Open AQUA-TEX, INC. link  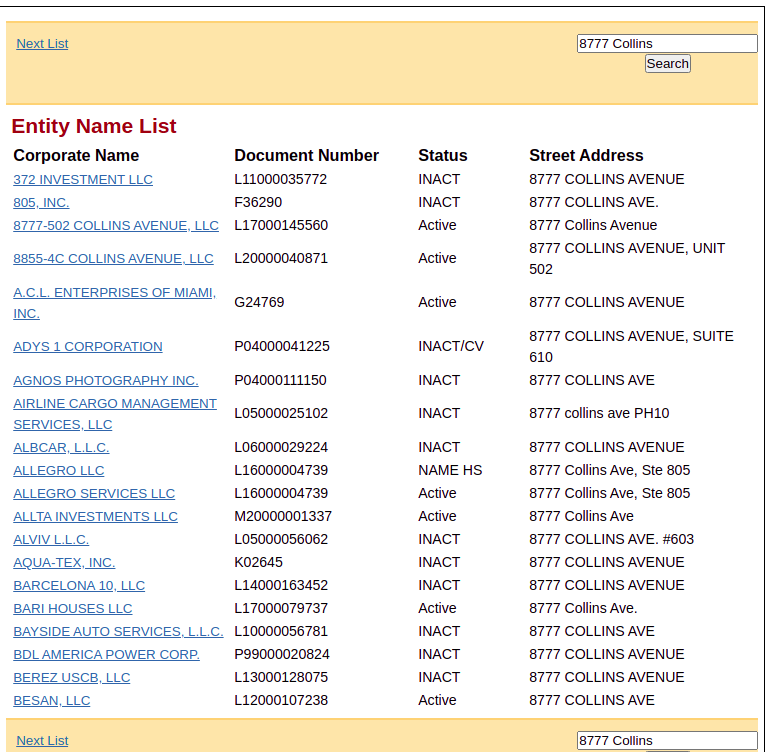tap(64, 562)
